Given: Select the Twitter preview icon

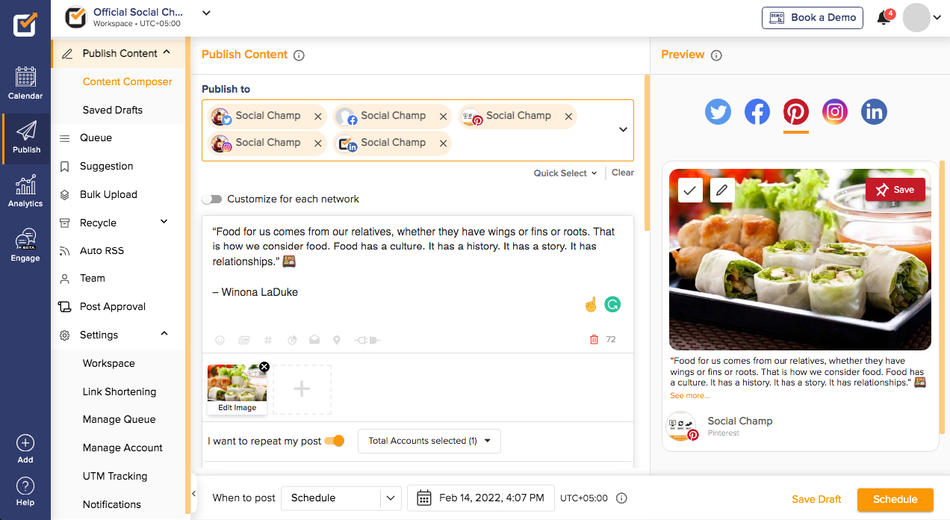Looking at the screenshot, I should (x=718, y=112).
